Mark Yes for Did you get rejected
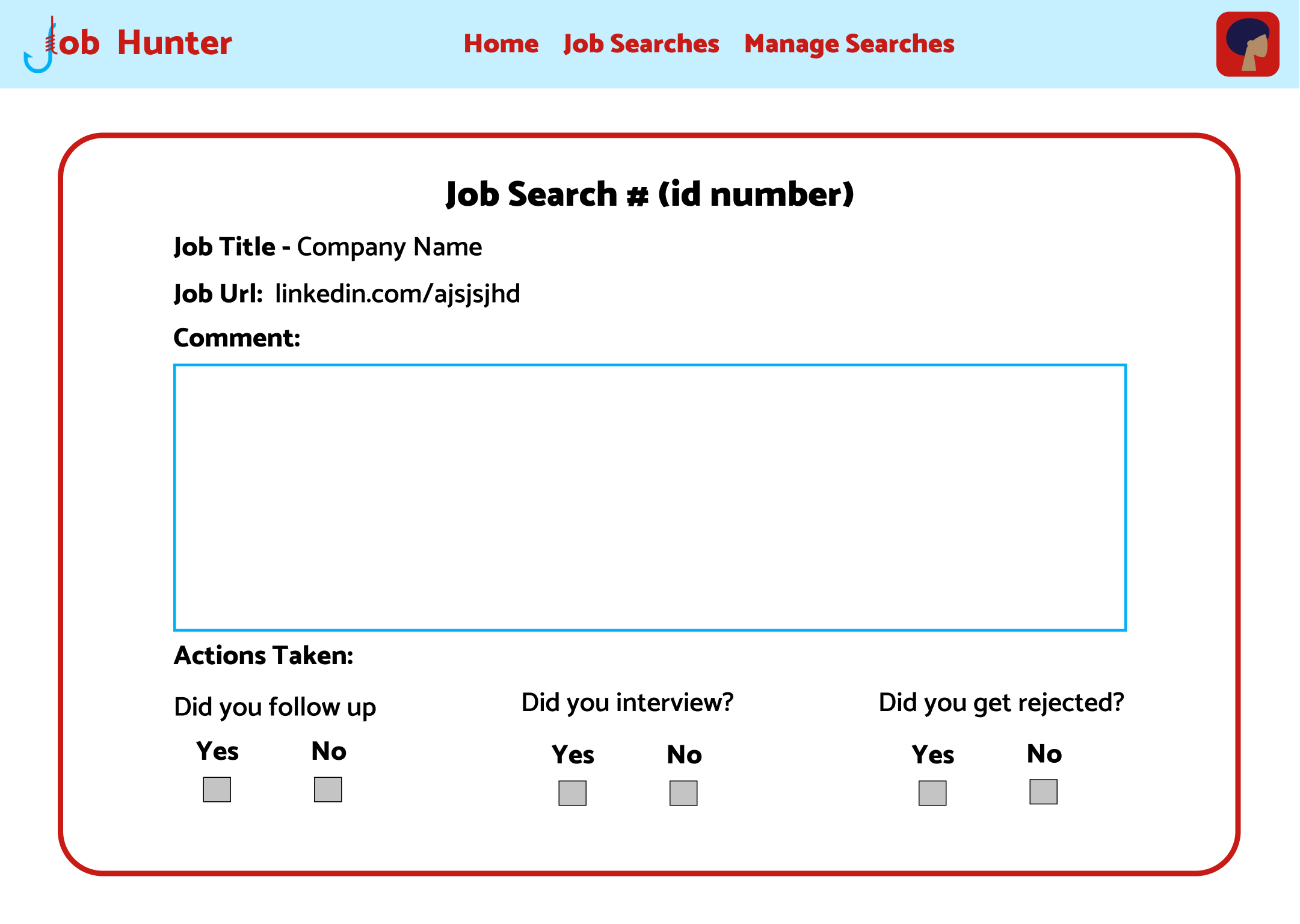1300x924 pixels. pos(932,793)
